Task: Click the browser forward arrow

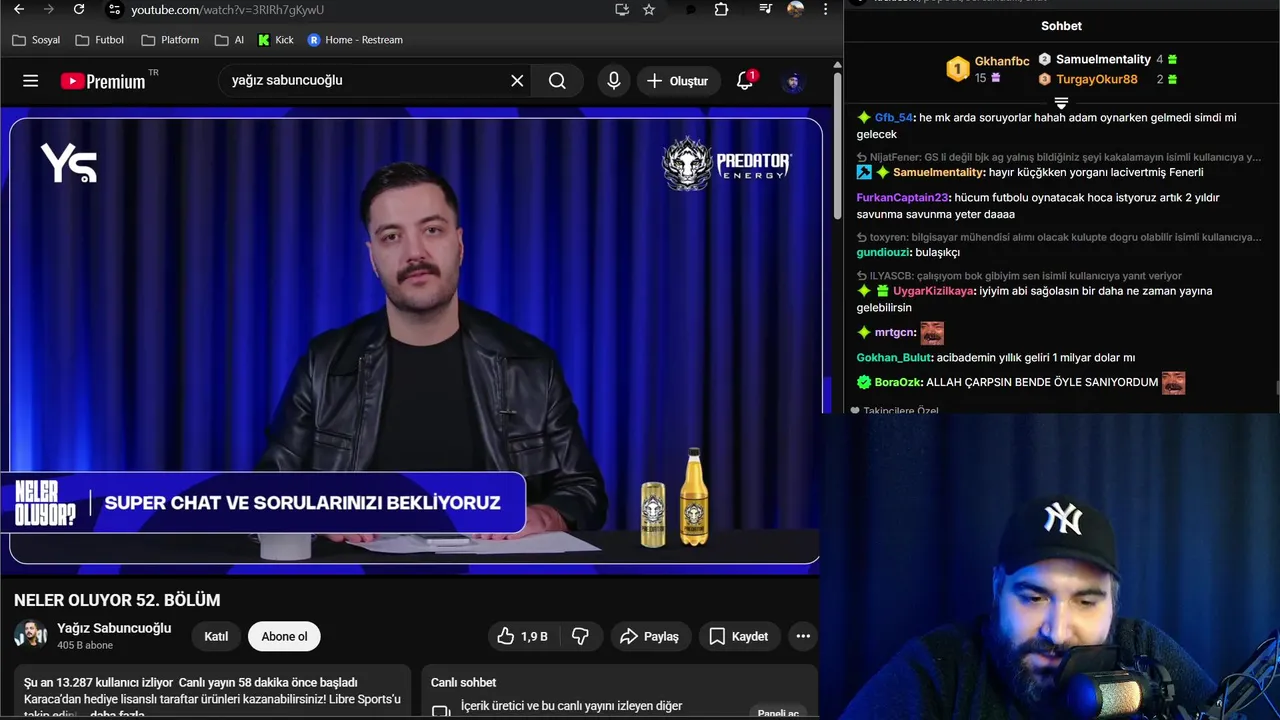Action: 49,9
